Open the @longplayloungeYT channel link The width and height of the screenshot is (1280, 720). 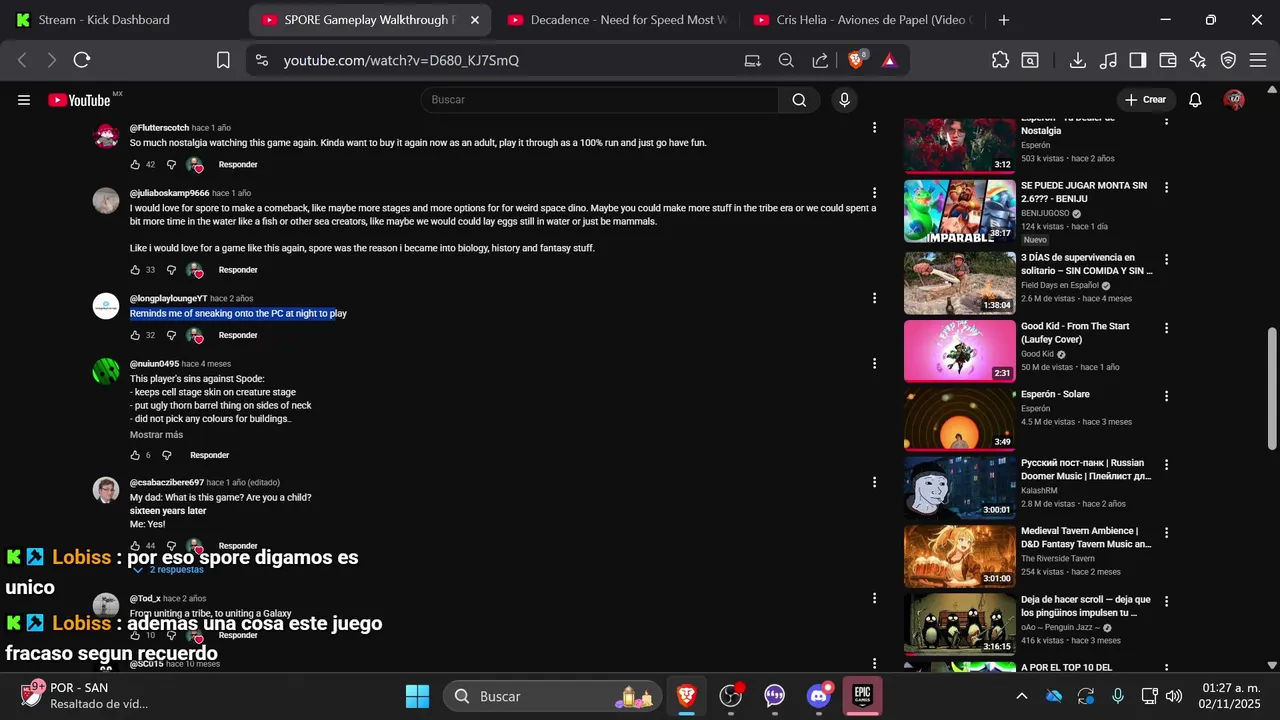coord(168,298)
